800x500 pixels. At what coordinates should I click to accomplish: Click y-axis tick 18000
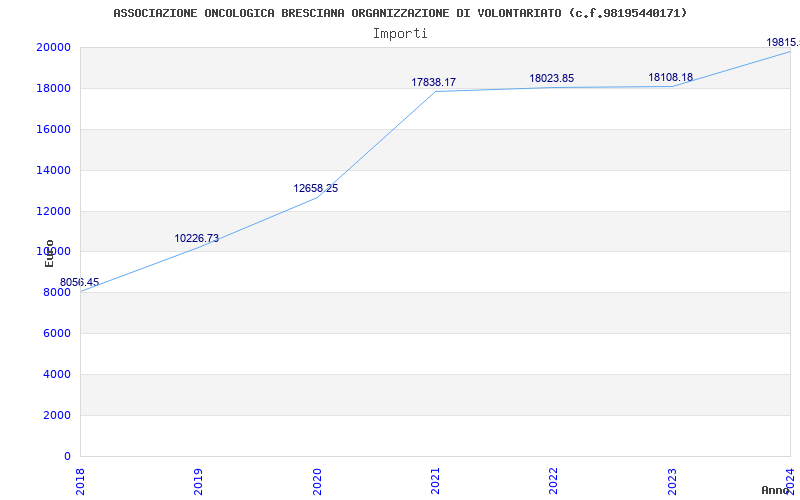point(53,88)
